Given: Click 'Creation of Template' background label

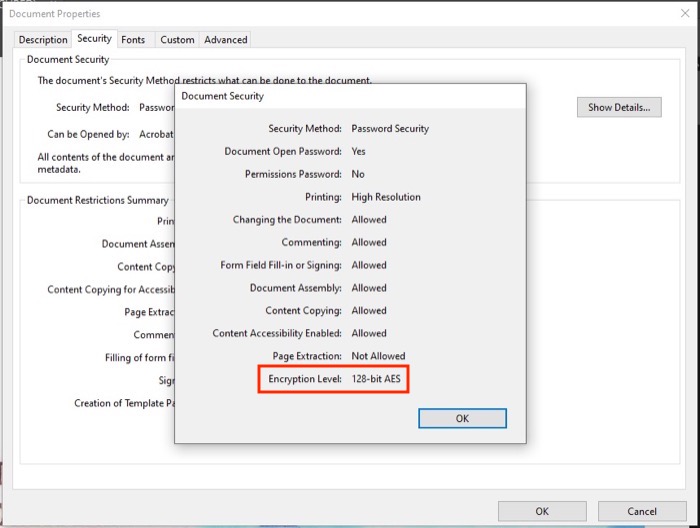Looking at the screenshot, I should (x=124, y=403).
